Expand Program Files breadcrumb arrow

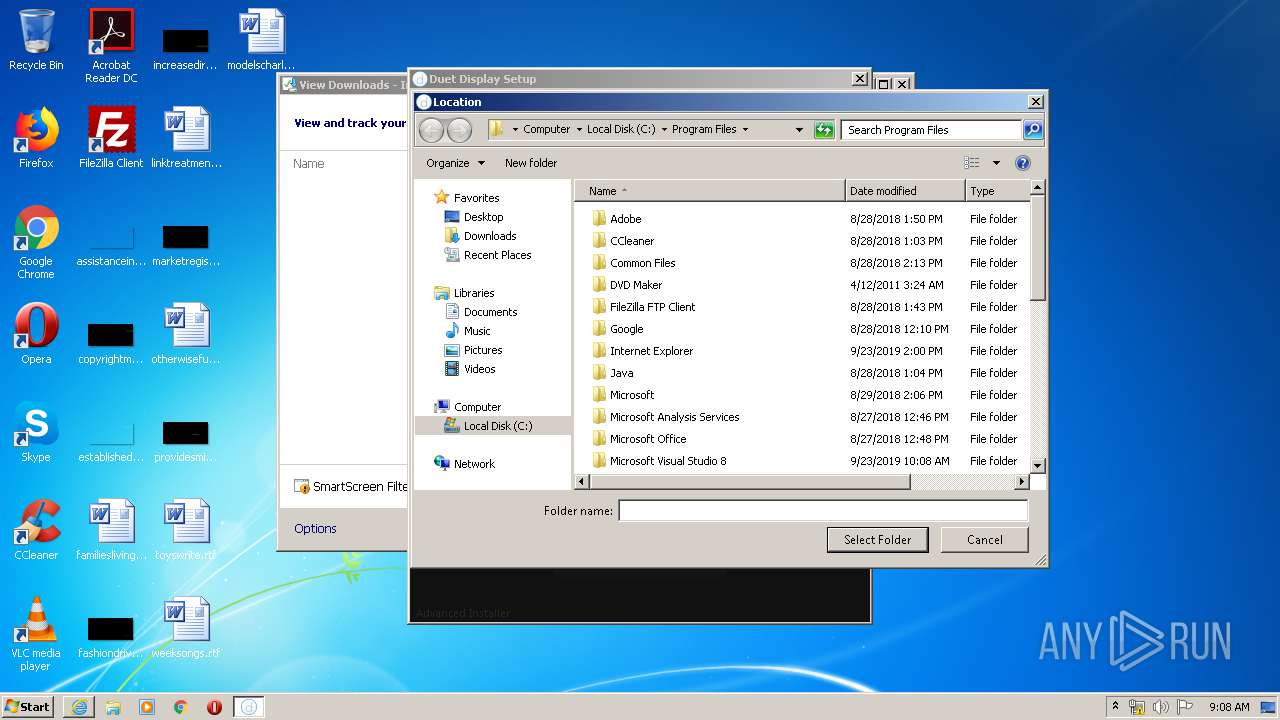coord(745,129)
